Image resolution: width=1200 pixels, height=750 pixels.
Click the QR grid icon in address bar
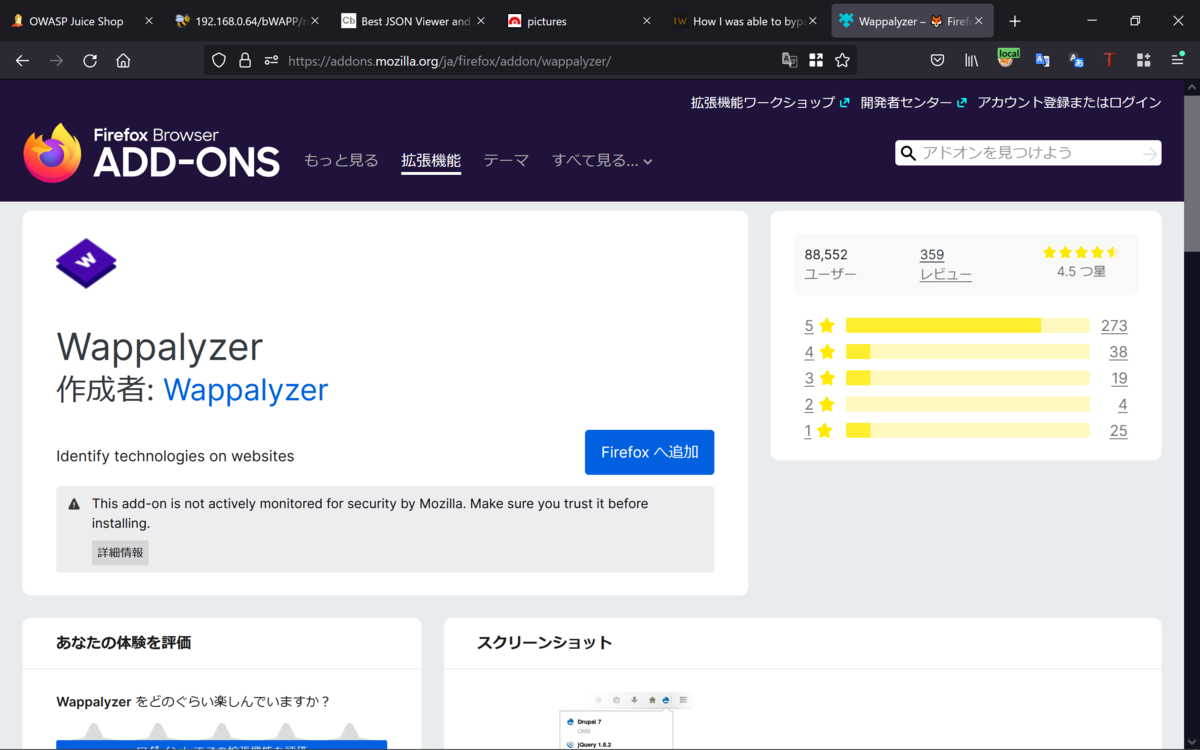[816, 60]
